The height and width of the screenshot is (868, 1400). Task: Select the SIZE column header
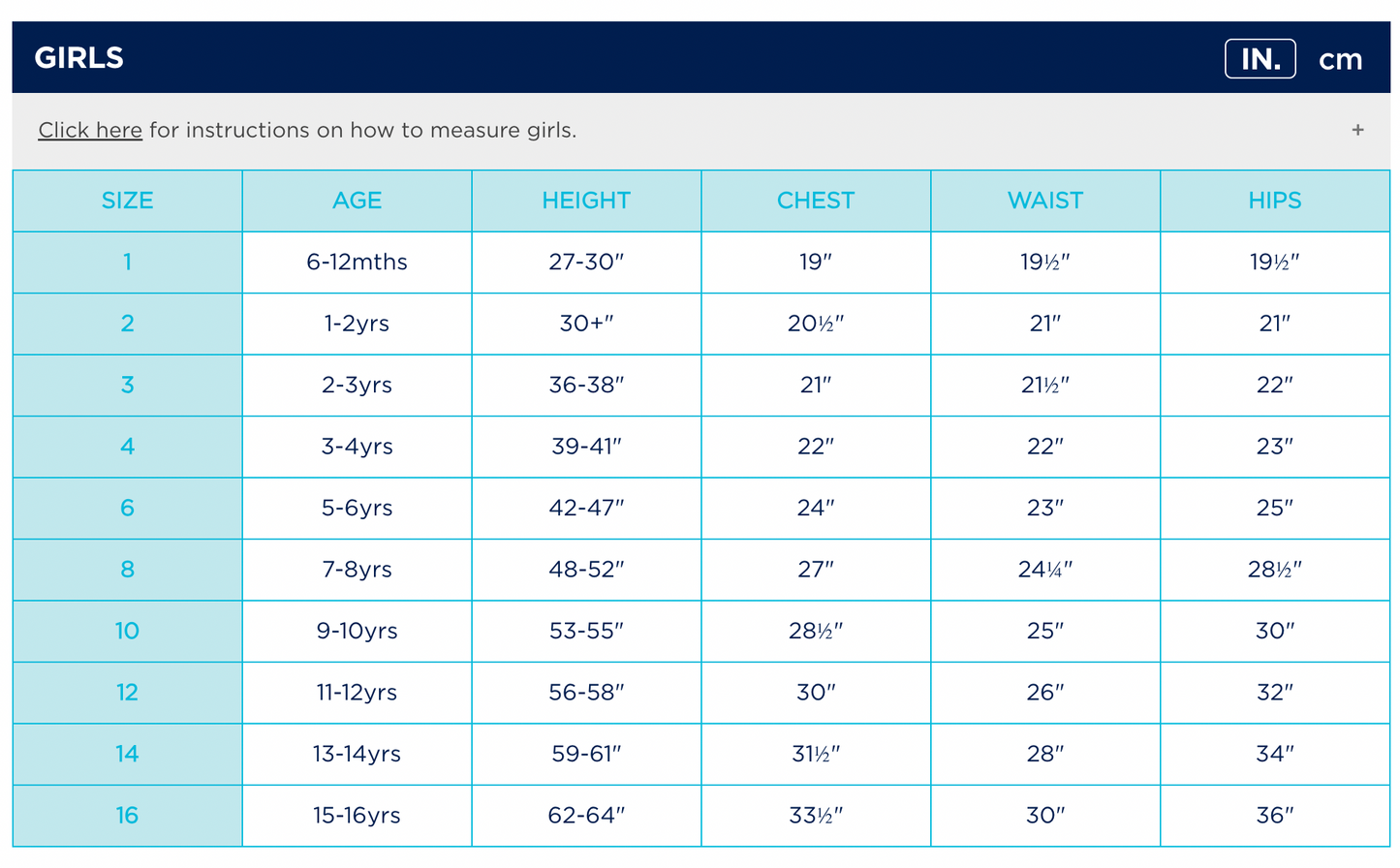[x=127, y=201]
